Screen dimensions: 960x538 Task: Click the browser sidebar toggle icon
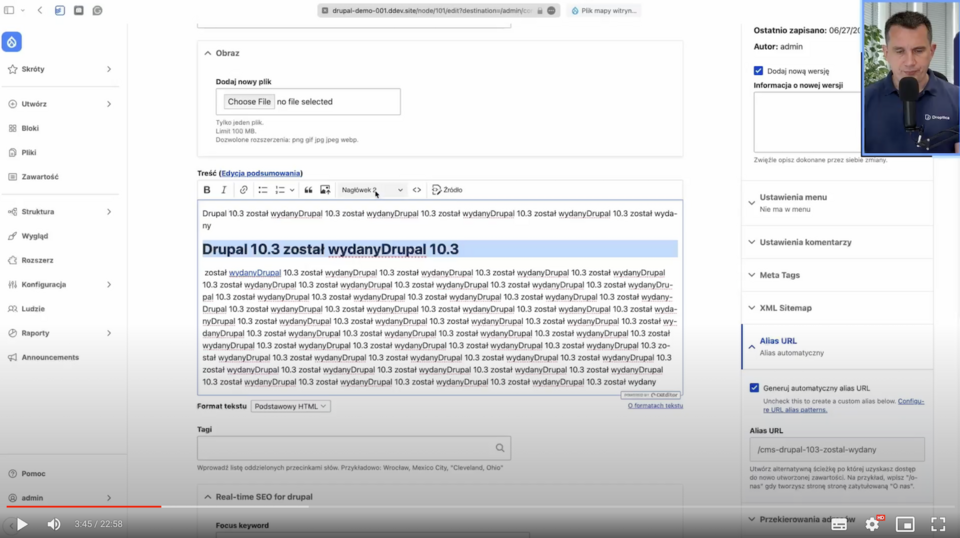pos(9,10)
